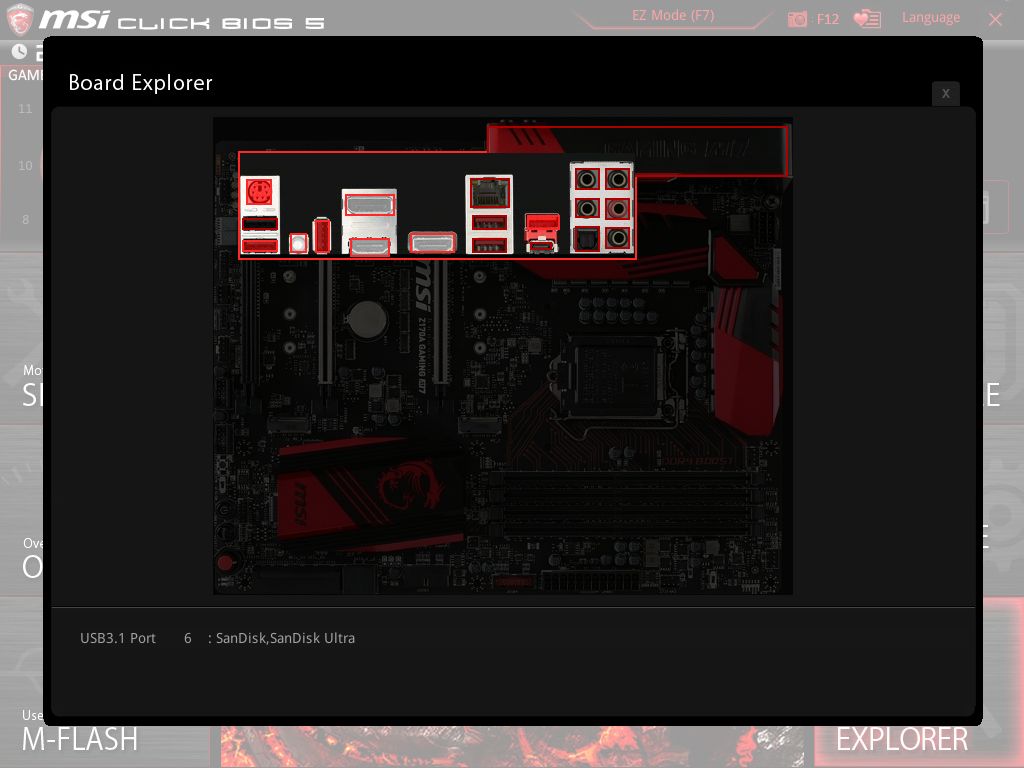This screenshot has height=768, width=1024.
Task: Select the optical S/PDIF output port
Action: [586, 239]
